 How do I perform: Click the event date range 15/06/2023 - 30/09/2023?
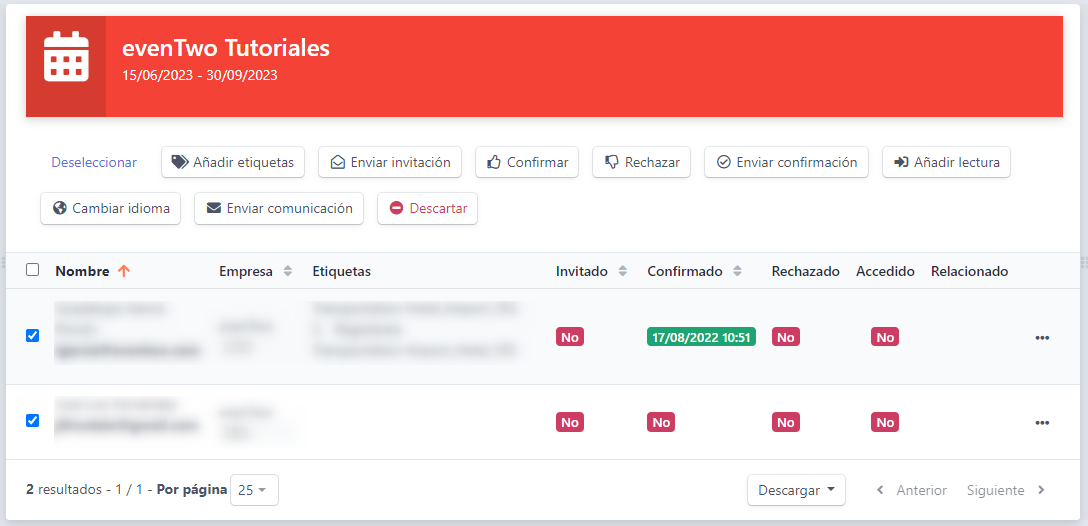coord(200,75)
